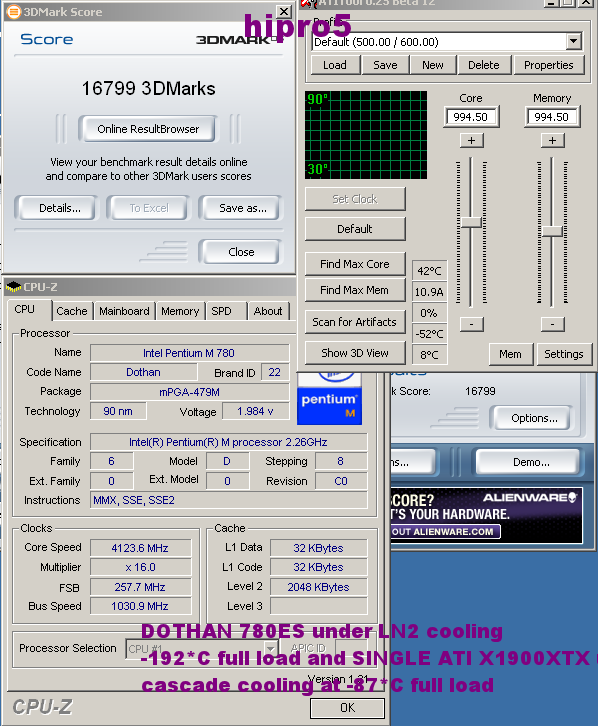The width and height of the screenshot is (598, 726).
Task: Click the Voltage value 1.984 v
Action: (255, 411)
